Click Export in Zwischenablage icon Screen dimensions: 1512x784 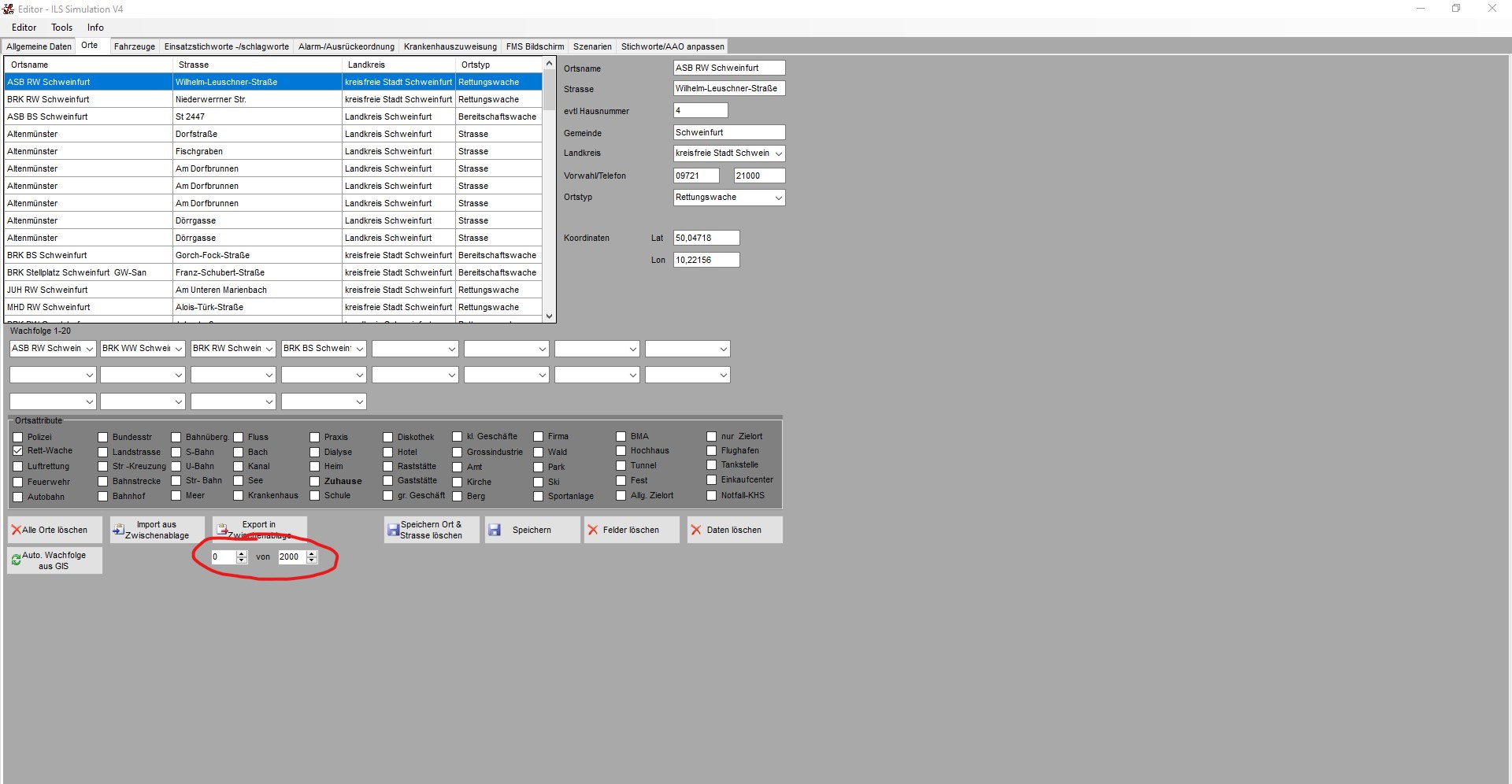tap(222, 529)
